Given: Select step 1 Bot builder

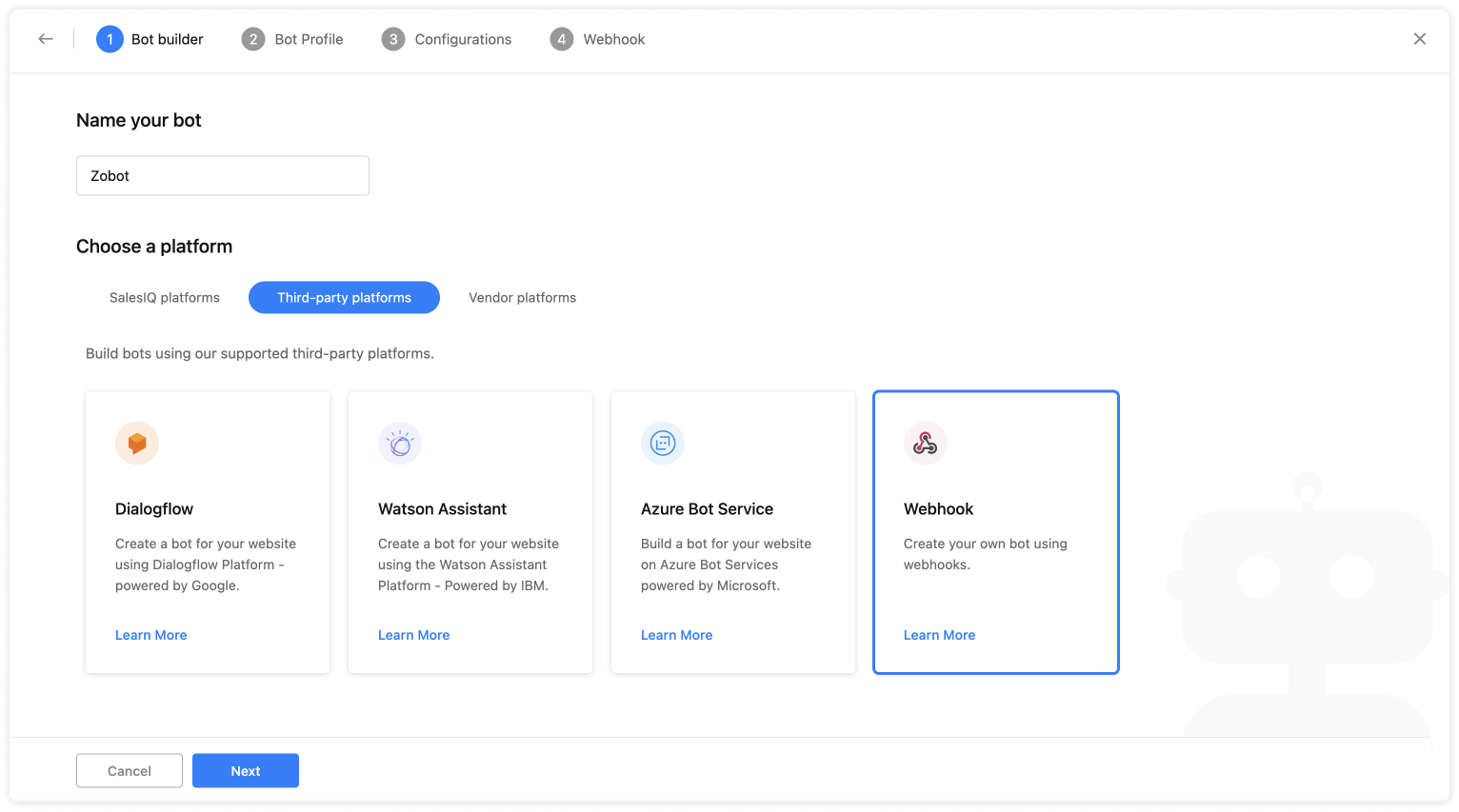Looking at the screenshot, I should tap(150, 39).
